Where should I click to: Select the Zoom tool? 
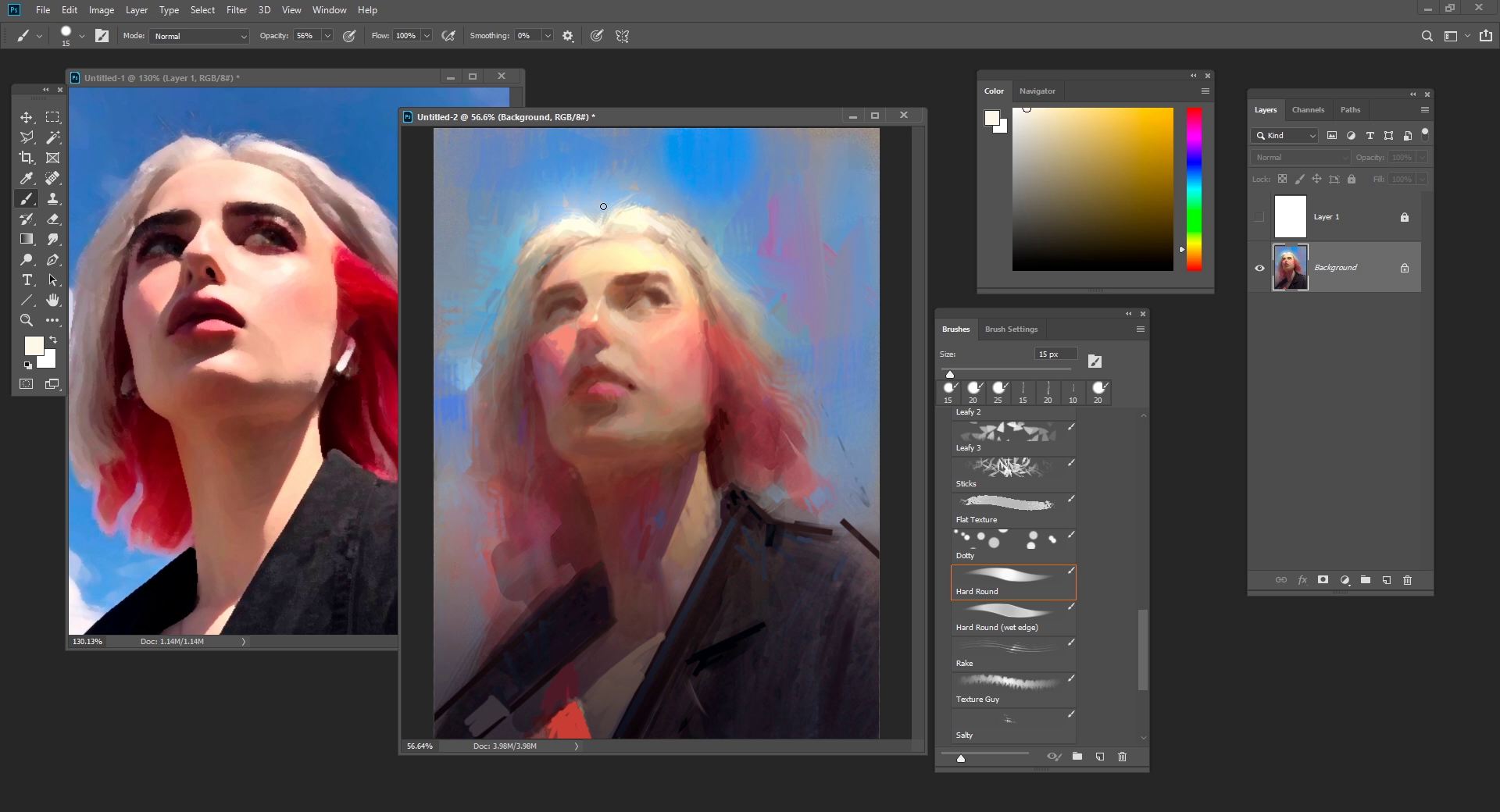(x=27, y=320)
